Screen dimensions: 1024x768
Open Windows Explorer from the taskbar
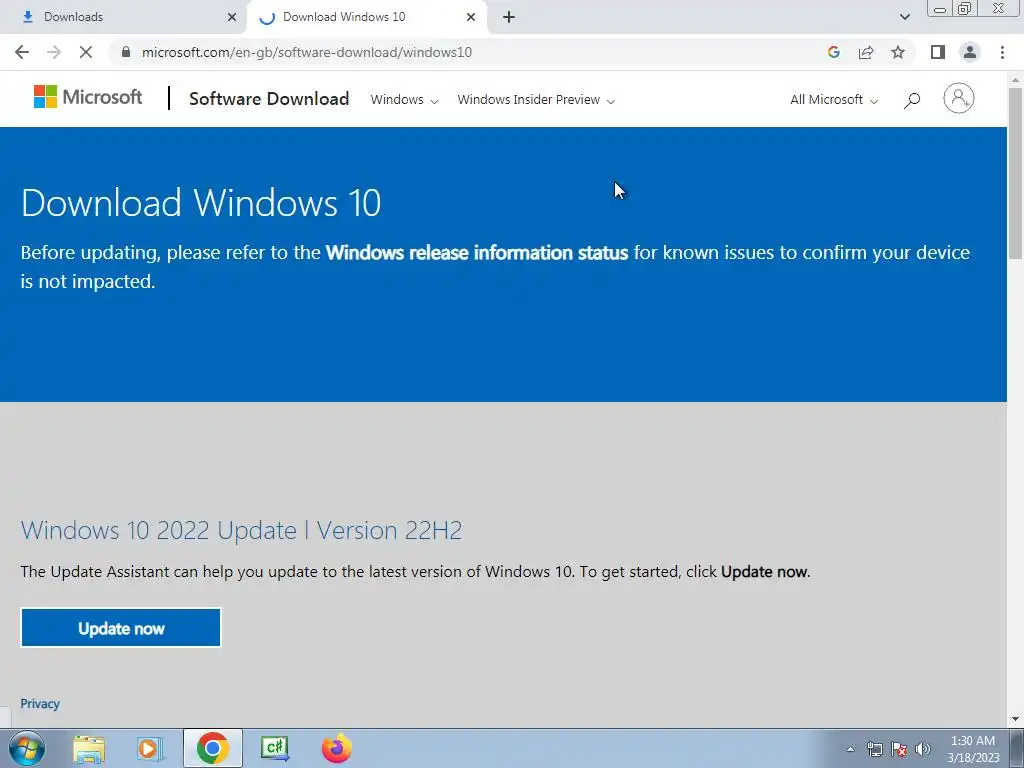[89, 748]
